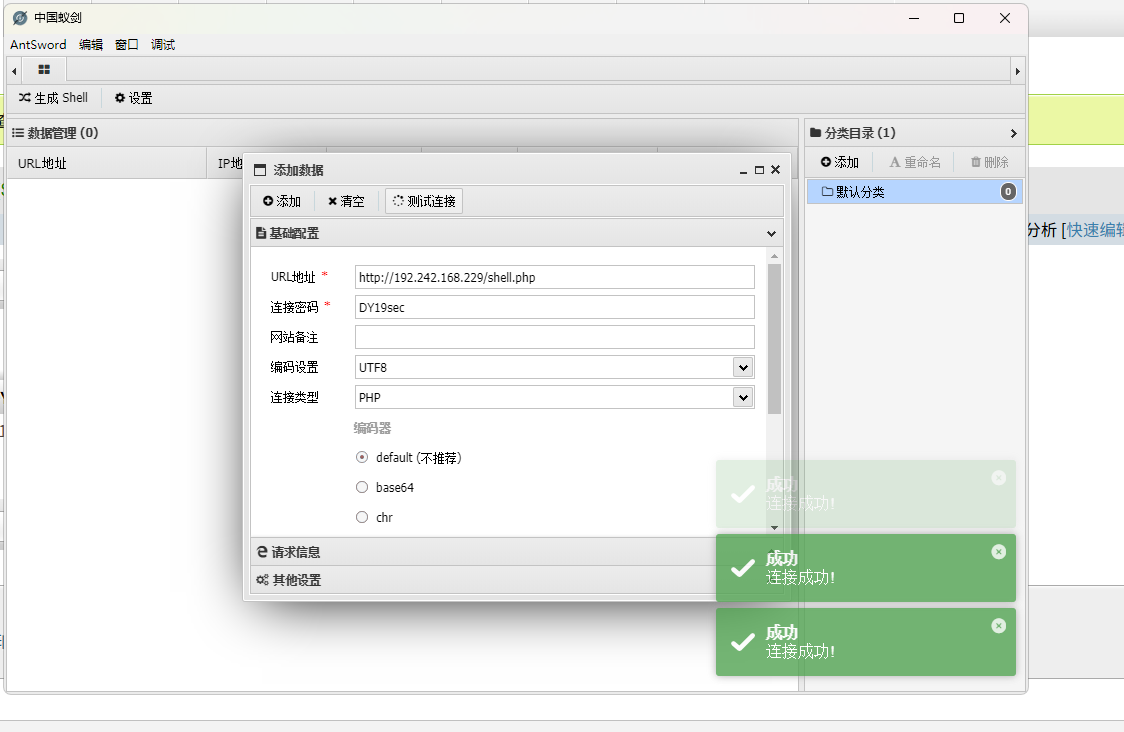The width and height of the screenshot is (1124, 732).
Task: Collapse the 基础配置 section chevron
Action: 771,234
